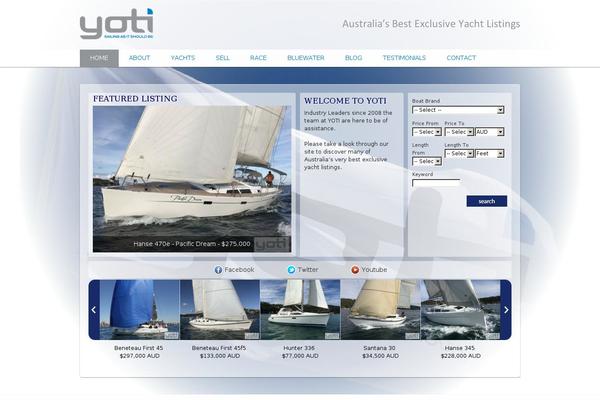Open the Beneteau First 45f5 thumbnail

(220, 310)
